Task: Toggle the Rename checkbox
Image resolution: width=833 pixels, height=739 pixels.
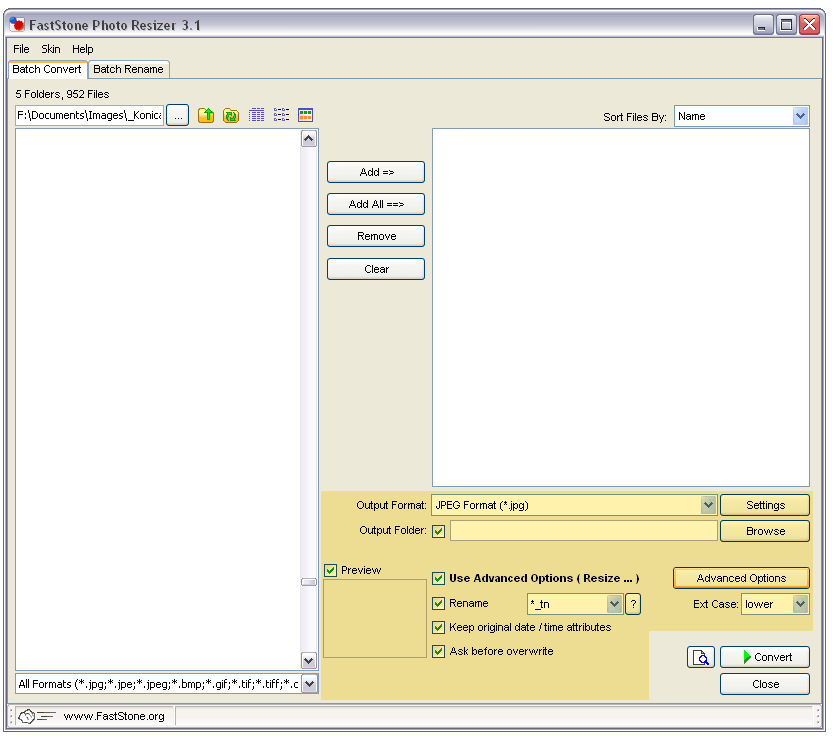Action: click(x=438, y=604)
